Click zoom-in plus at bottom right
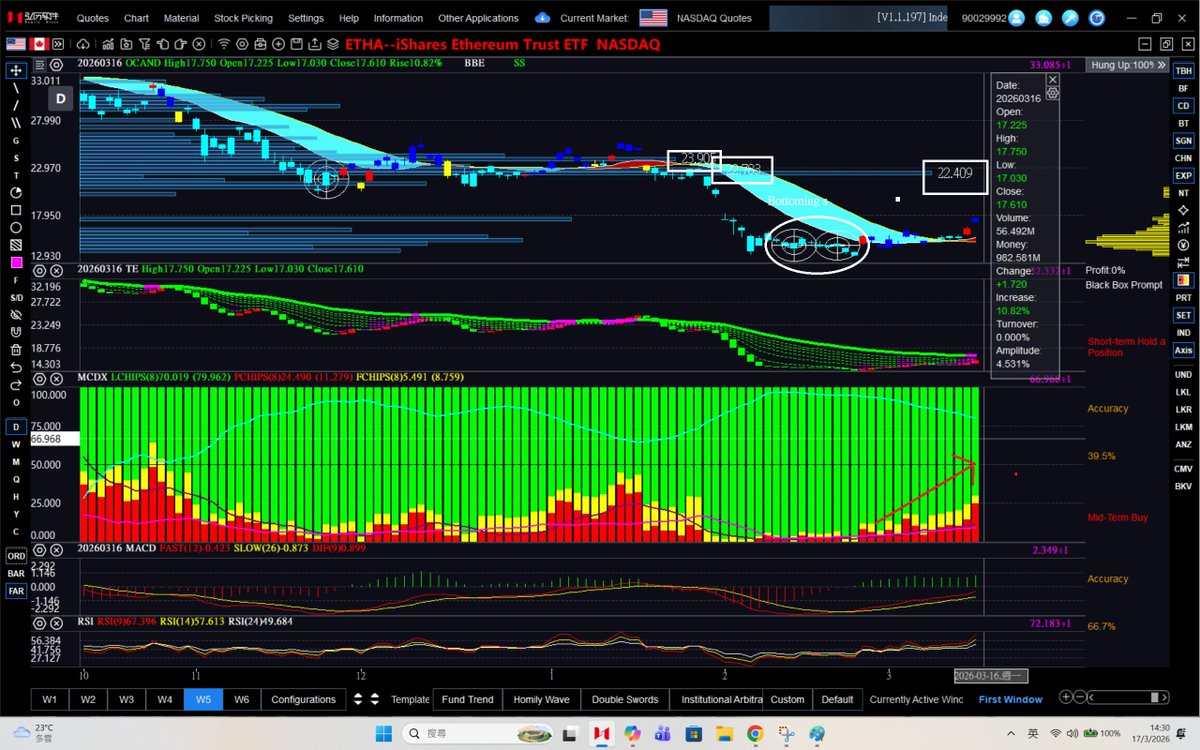 [1067, 698]
